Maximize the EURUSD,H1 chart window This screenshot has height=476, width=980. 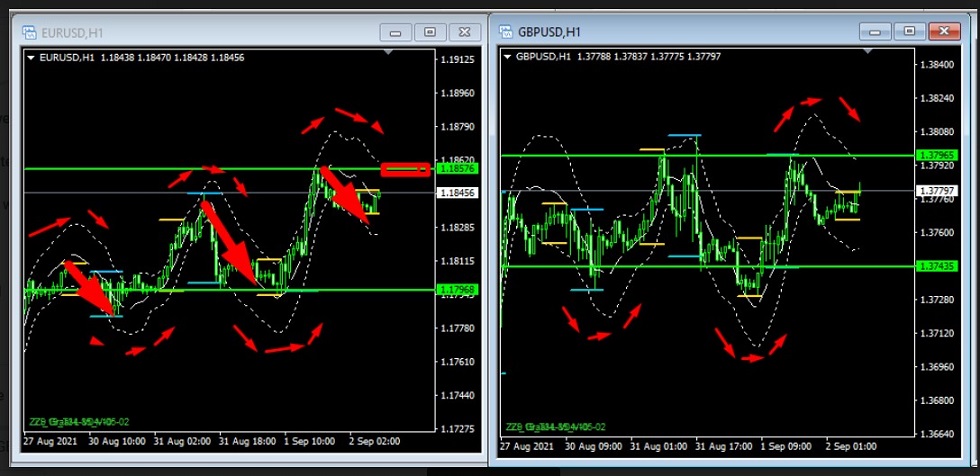point(430,32)
